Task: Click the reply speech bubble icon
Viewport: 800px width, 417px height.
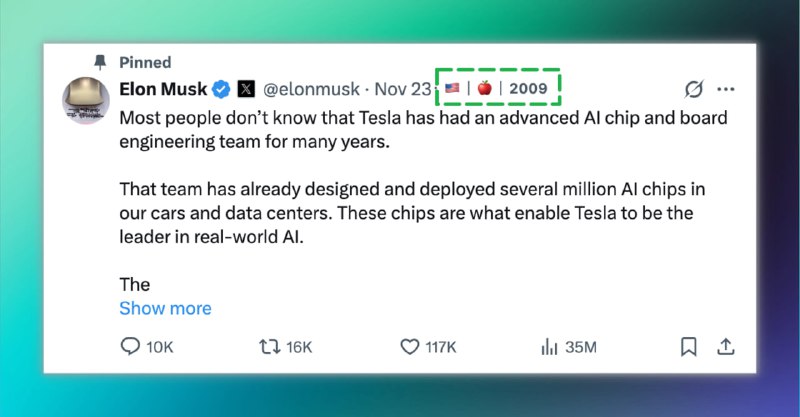Action: [x=130, y=347]
